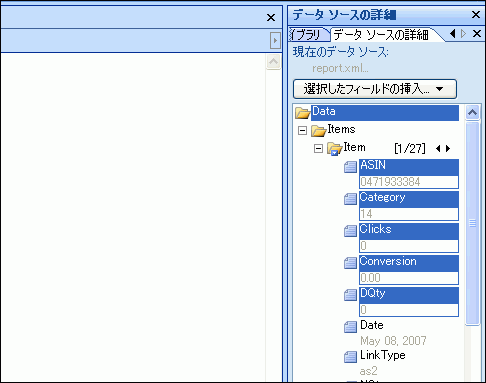The width and height of the screenshot is (486, 383).
Task: Click the Date field icon
Action: 350,327
